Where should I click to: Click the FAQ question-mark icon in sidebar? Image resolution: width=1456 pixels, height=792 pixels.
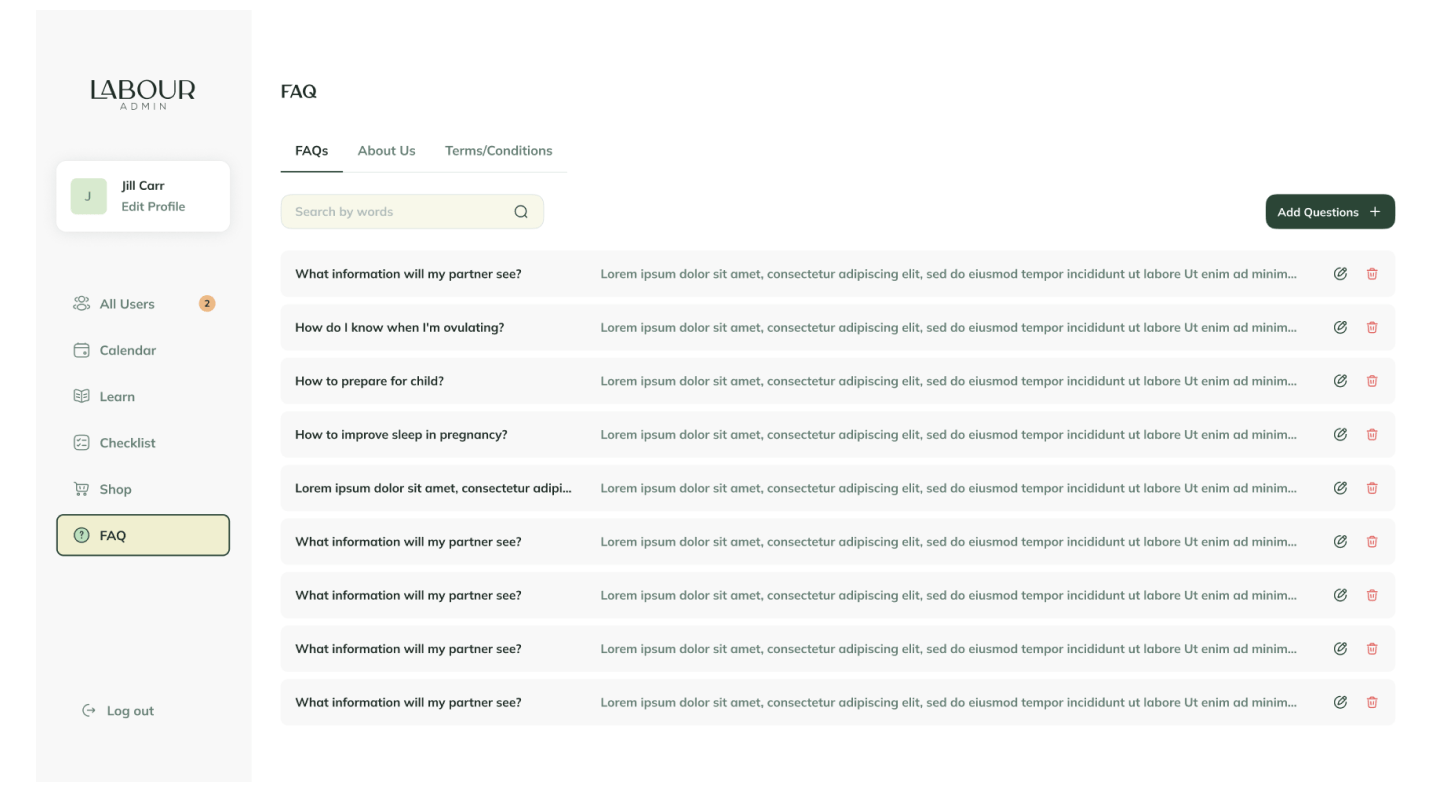point(82,535)
